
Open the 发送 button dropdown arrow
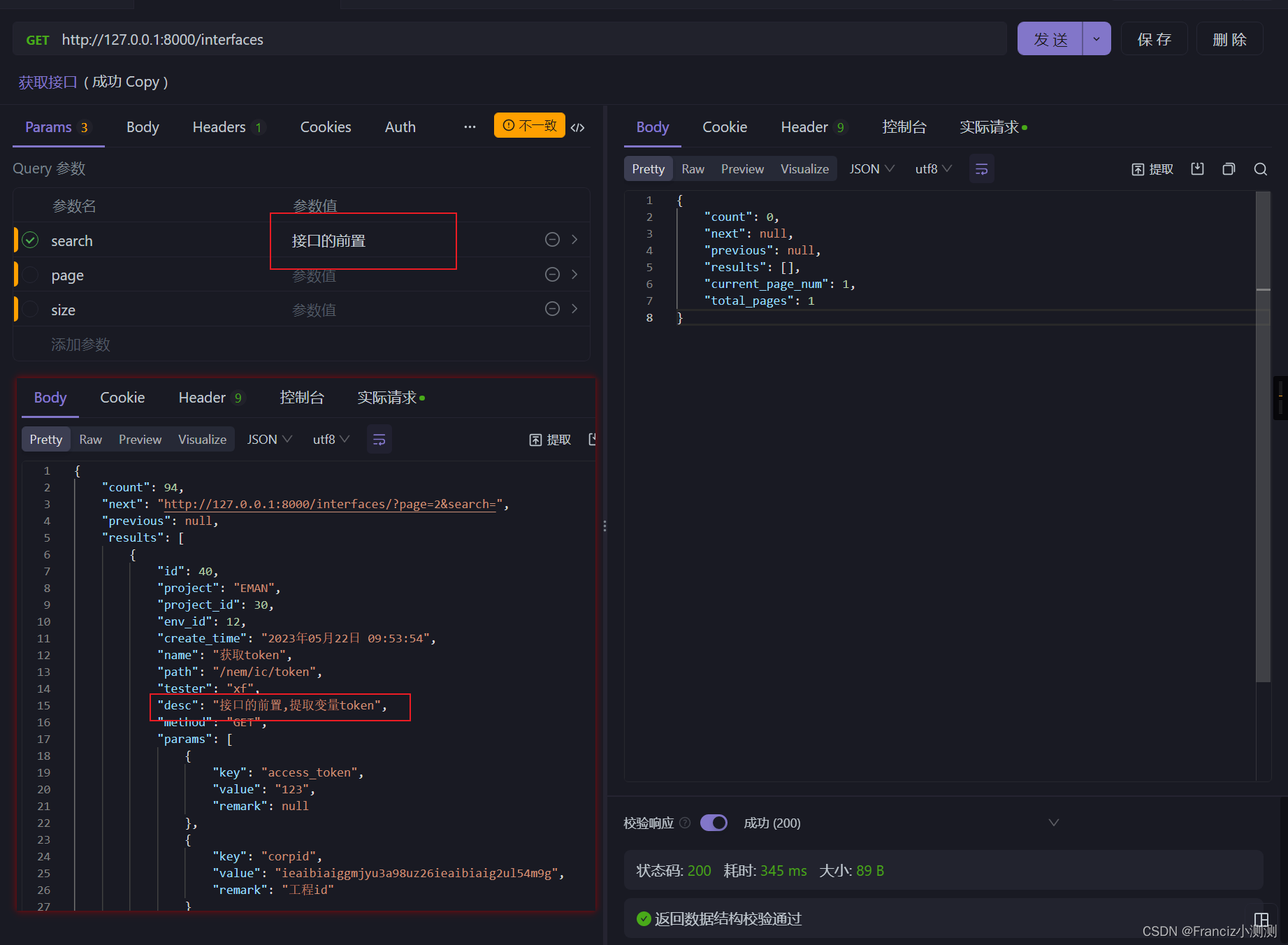(1097, 39)
